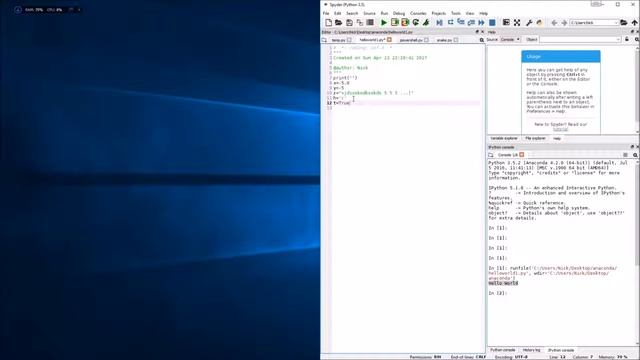Screen dimensions: 640x360
Task: Click the Run selection icon
Action: pos(426,23)
